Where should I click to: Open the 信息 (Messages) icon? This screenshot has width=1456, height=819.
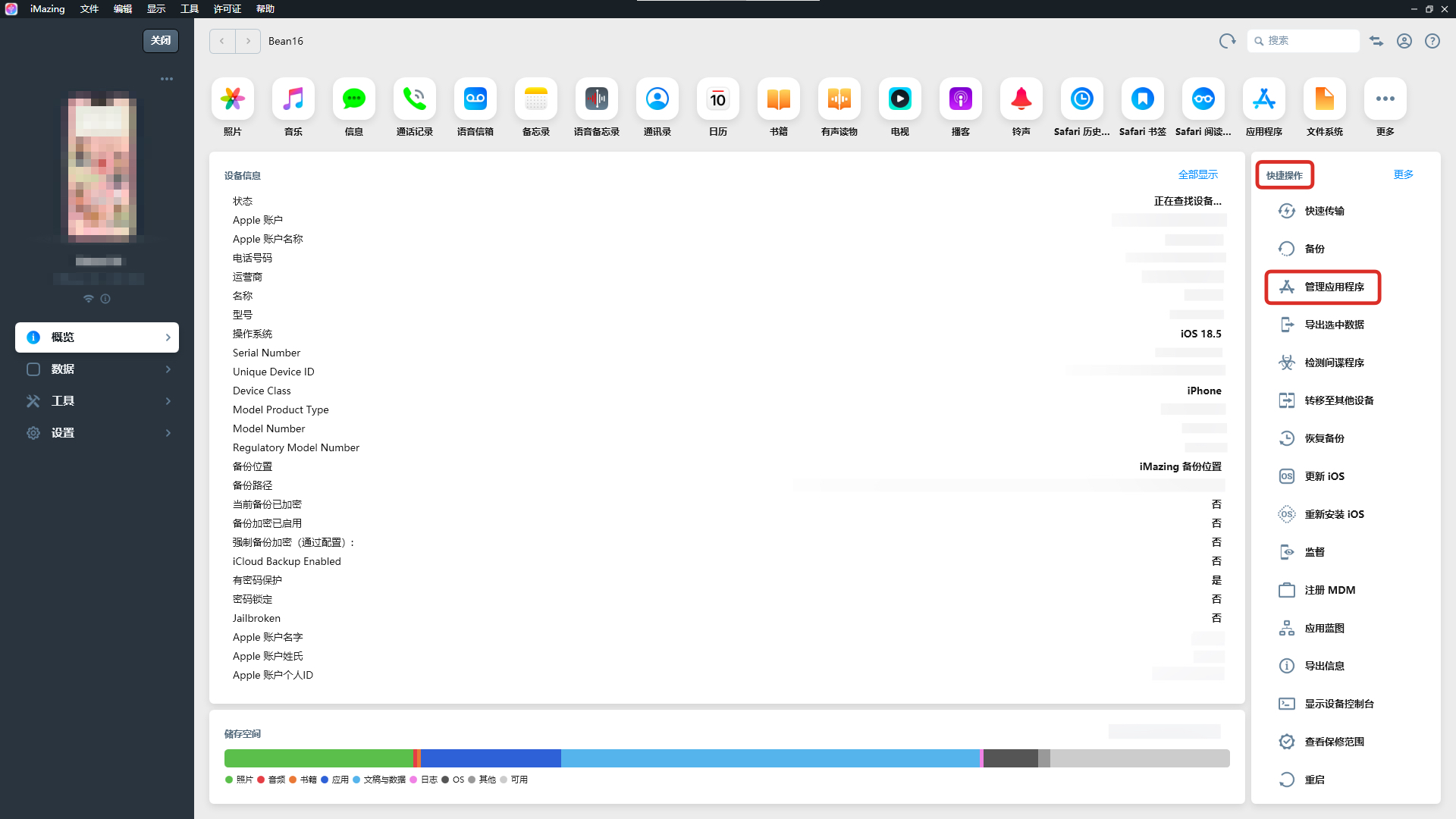coord(354,99)
